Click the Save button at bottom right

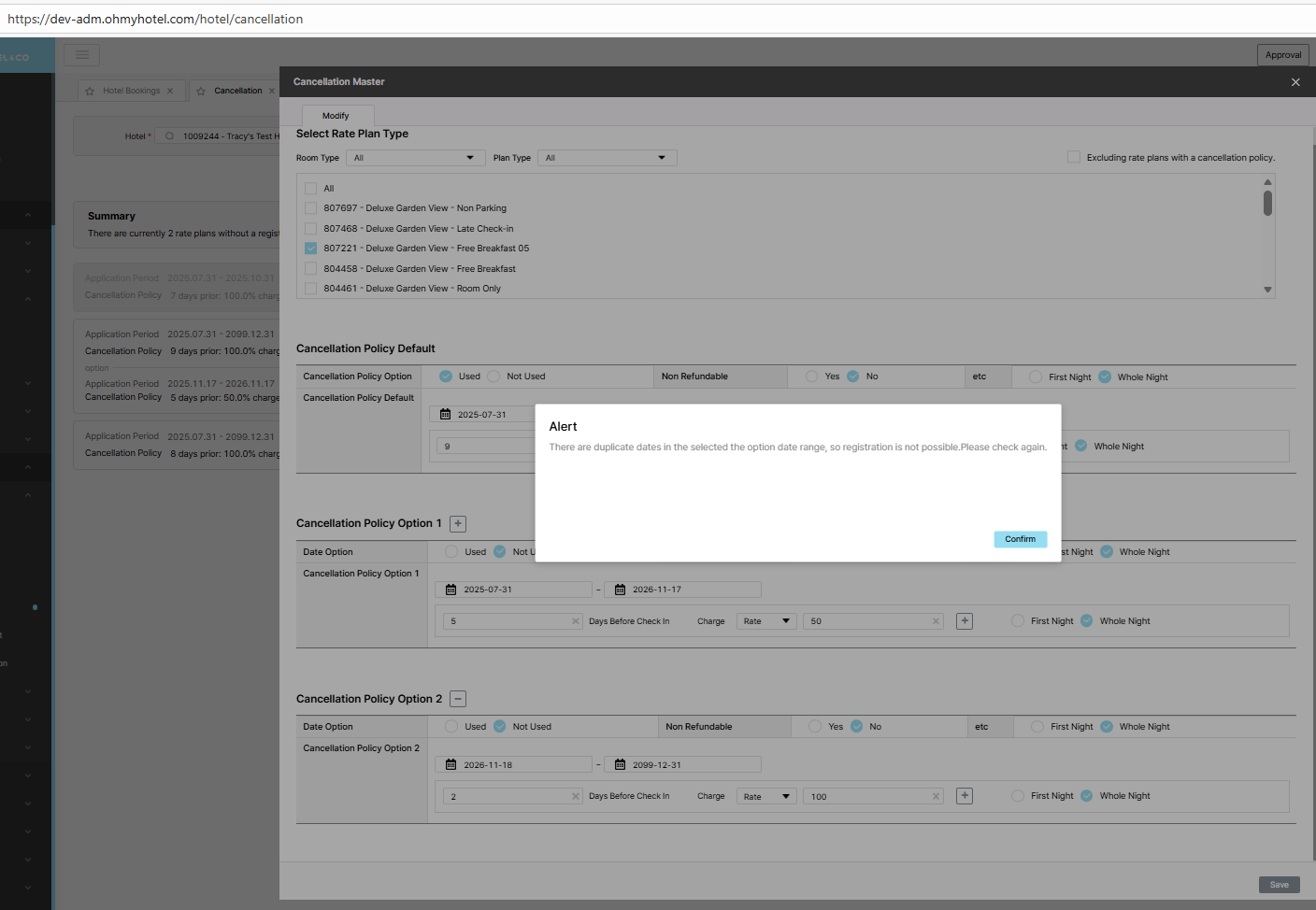click(1279, 885)
